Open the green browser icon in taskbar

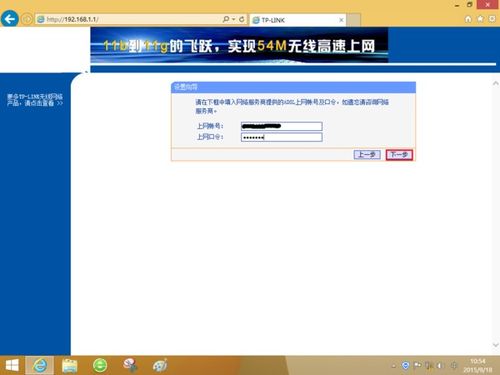pyautogui.click(x=100, y=365)
